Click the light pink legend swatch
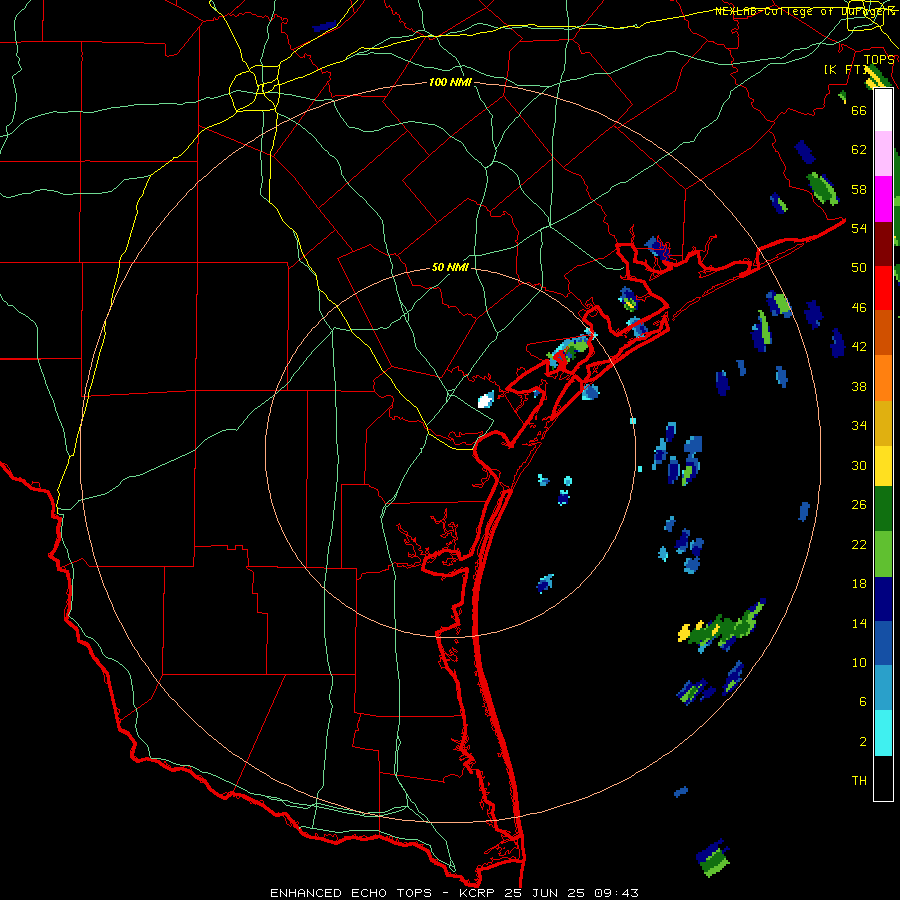Screen dimensions: 900x900 pyautogui.click(x=883, y=153)
